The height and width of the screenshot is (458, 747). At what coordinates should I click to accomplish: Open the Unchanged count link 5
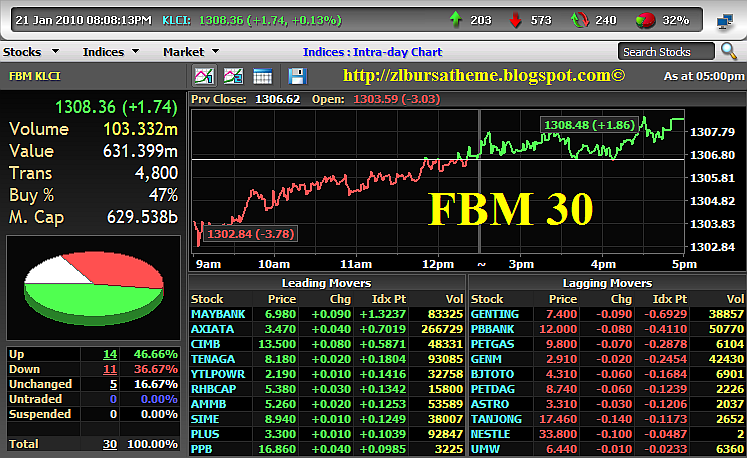pyautogui.click(x=113, y=384)
